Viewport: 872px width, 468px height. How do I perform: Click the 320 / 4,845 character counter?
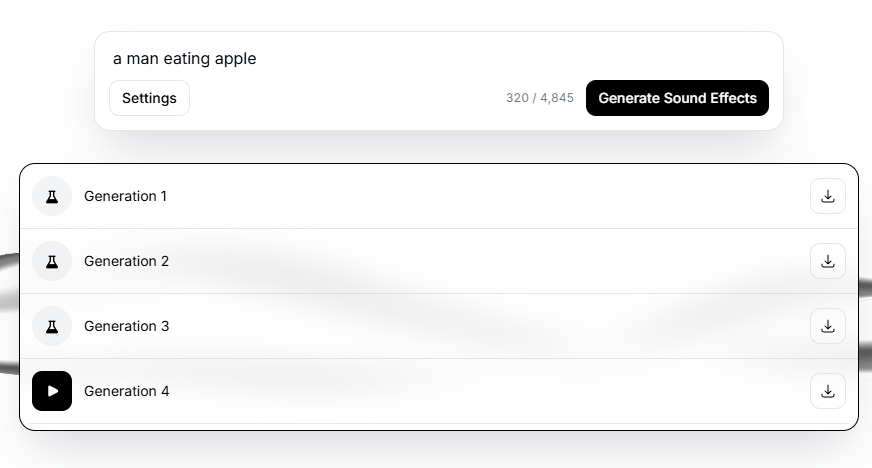tap(540, 98)
